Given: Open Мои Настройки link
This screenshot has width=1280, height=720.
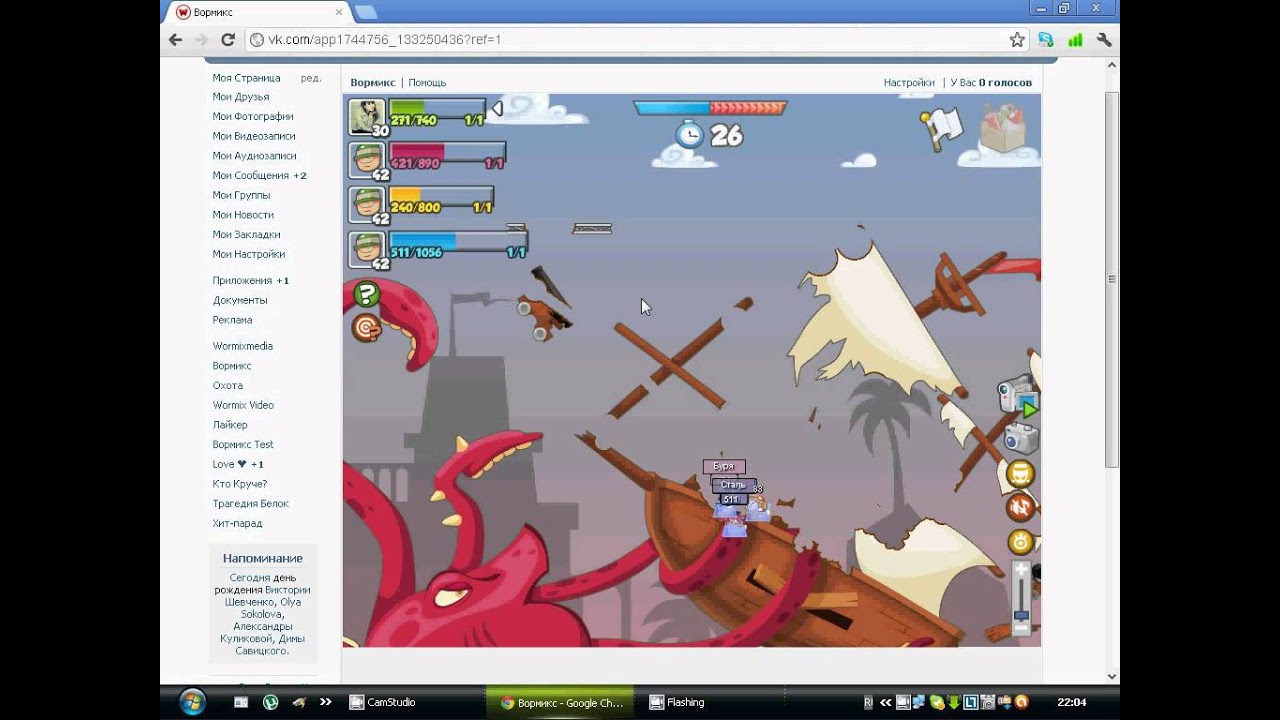Looking at the screenshot, I should [249, 254].
